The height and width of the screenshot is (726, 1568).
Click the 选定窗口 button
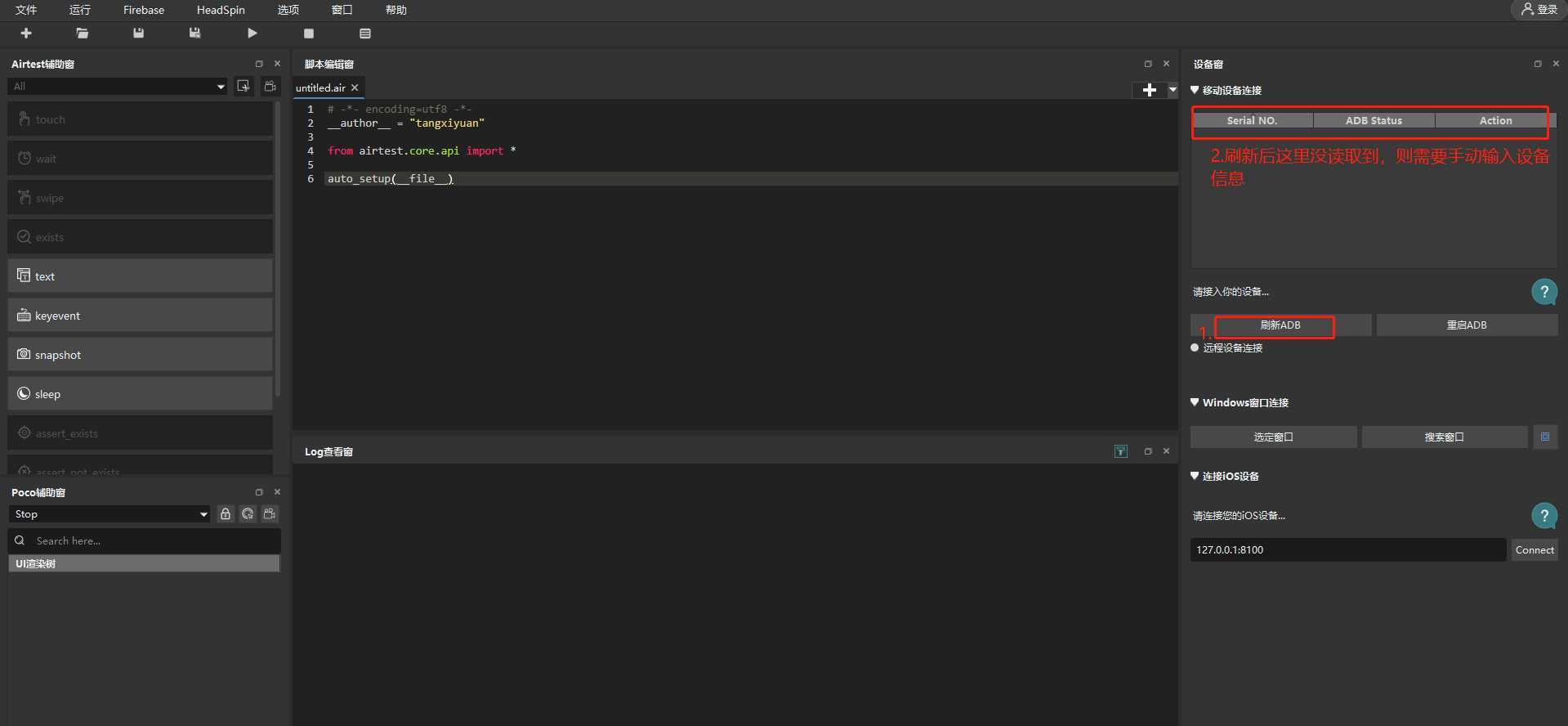point(1273,437)
